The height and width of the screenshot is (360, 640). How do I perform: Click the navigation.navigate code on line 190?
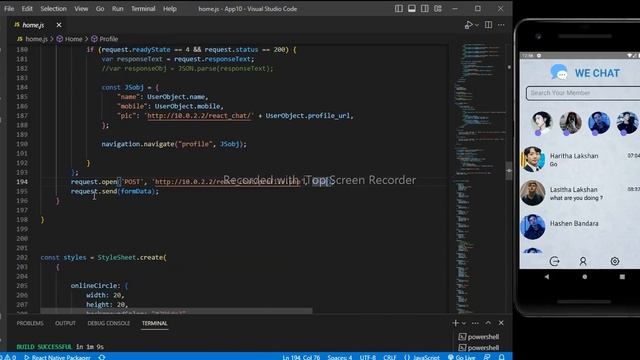174,144
